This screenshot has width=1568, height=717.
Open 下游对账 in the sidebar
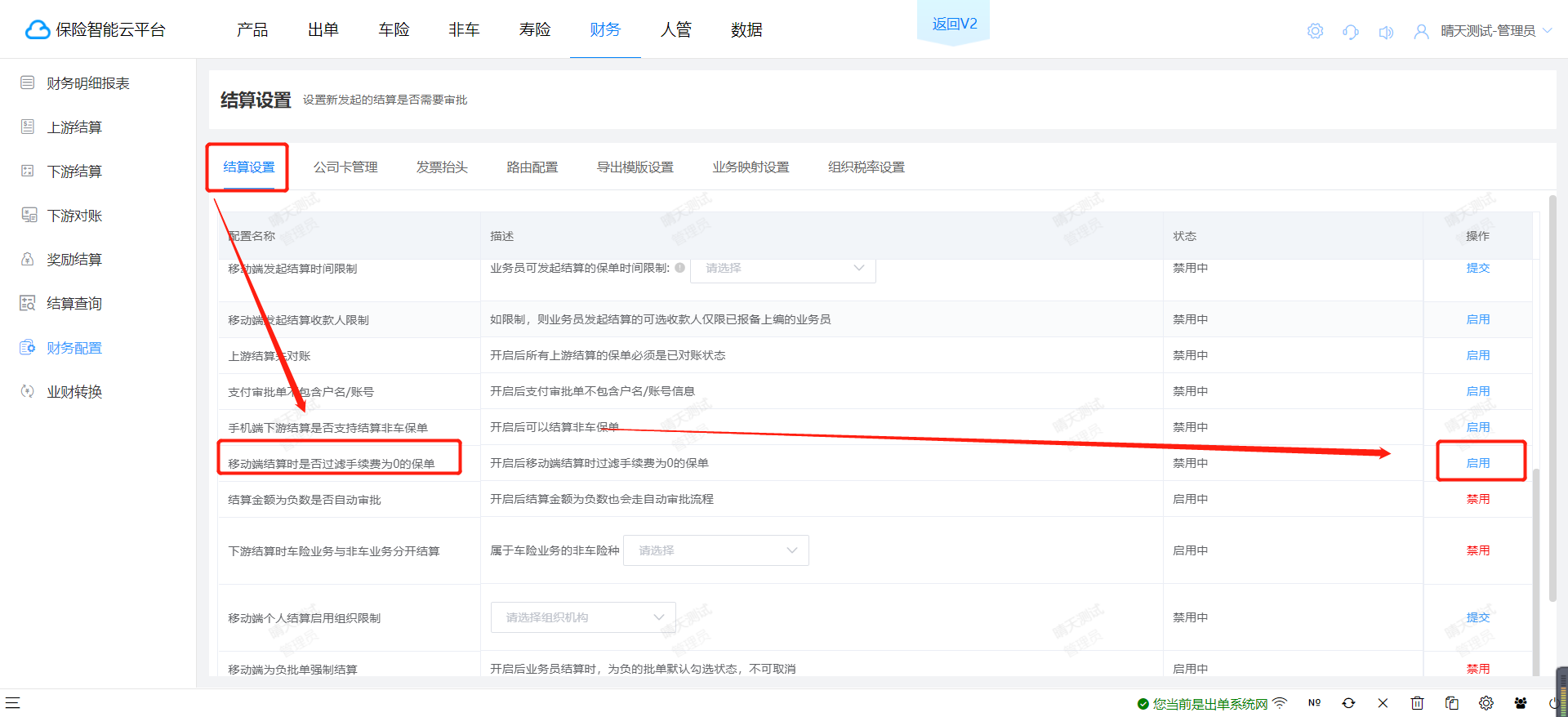click(74, 215)
